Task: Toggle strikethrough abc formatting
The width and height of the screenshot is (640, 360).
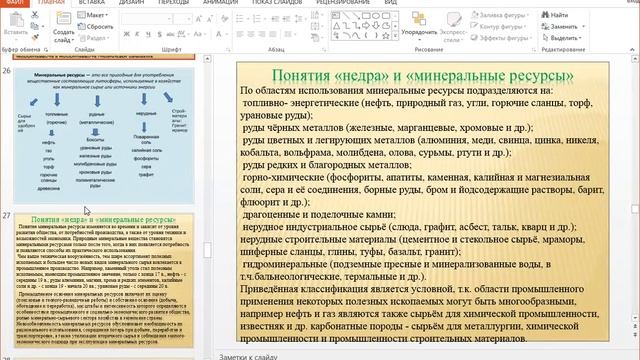Action: coord(170,34)
